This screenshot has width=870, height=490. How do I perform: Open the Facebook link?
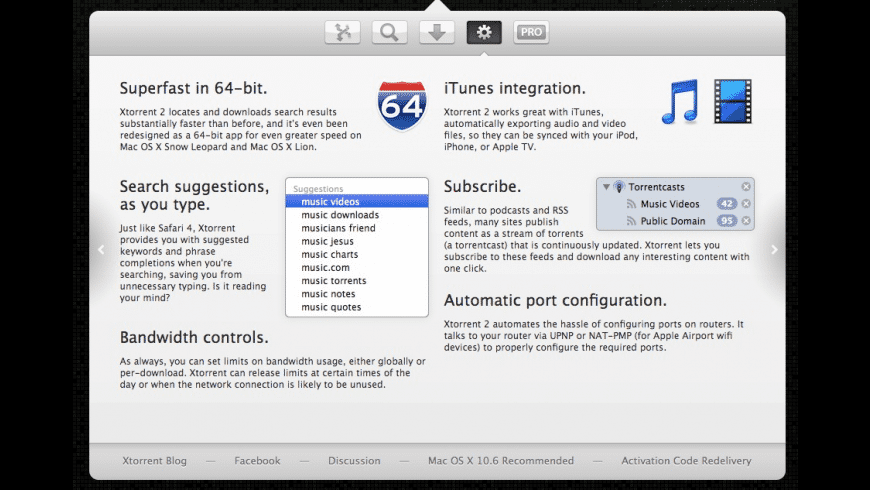[258, 461]
